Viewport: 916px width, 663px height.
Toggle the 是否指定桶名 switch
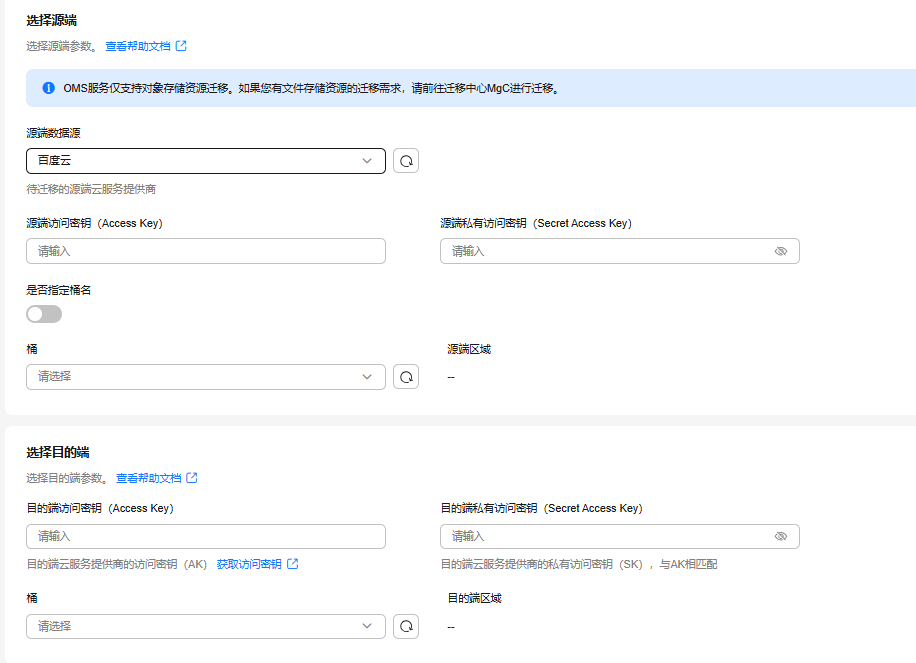44,314
